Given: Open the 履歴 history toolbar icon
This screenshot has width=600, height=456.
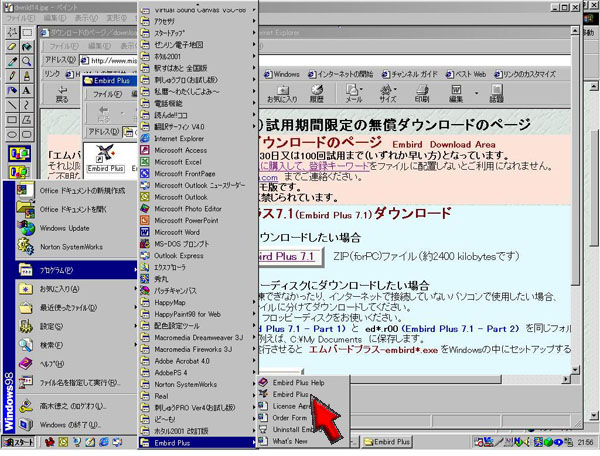Looking at the screenshot, I should [317, 94].
